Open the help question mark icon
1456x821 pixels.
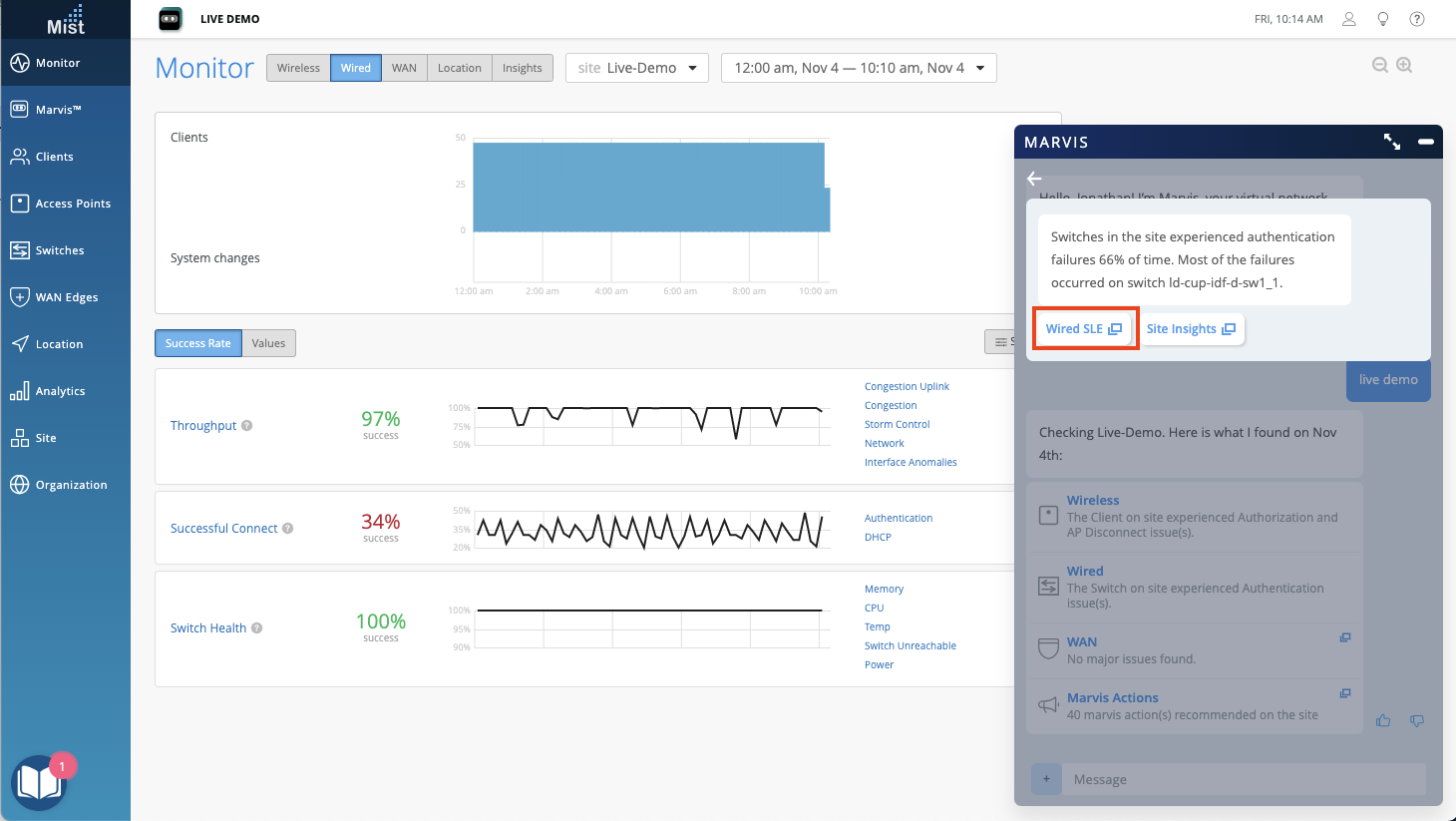pyautogui.click(x=1417, y=19)
